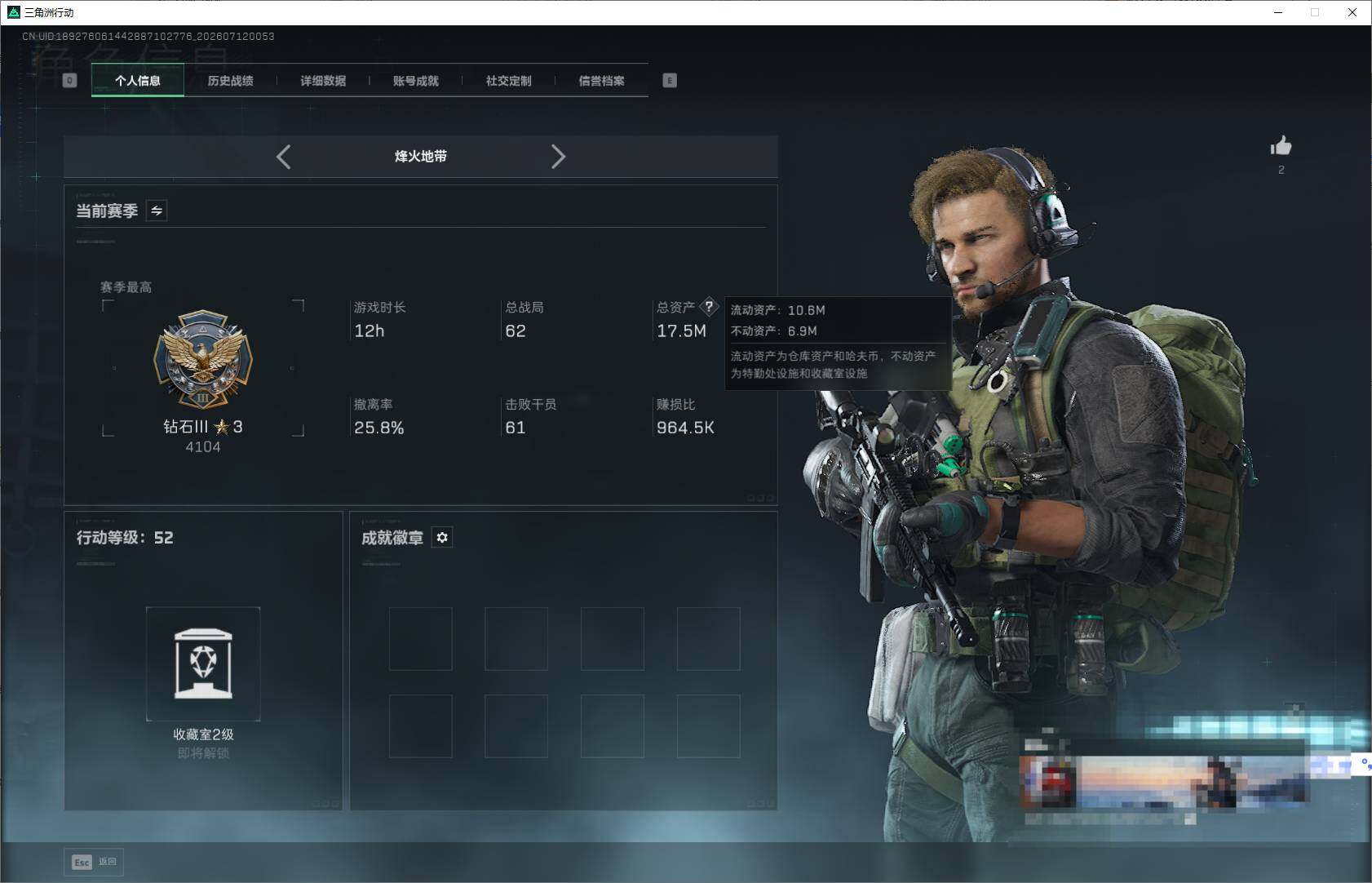This screenshot has width=1372, height=883.
Task: Click the 击败干员 value 61
Action: point(516,428)
